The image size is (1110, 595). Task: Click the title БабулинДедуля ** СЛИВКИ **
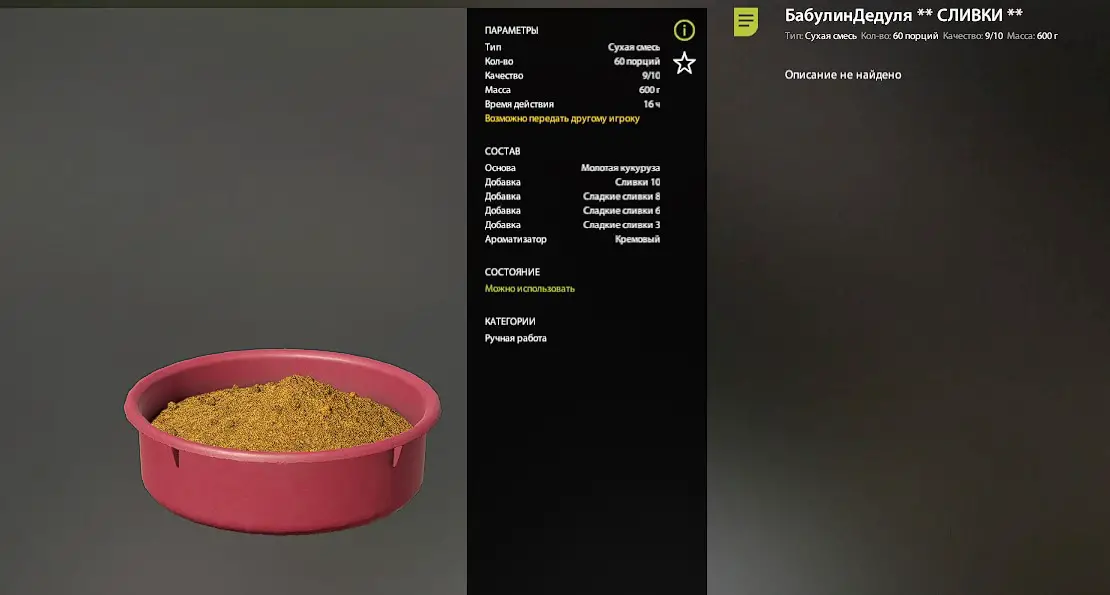tap(903, 15)
